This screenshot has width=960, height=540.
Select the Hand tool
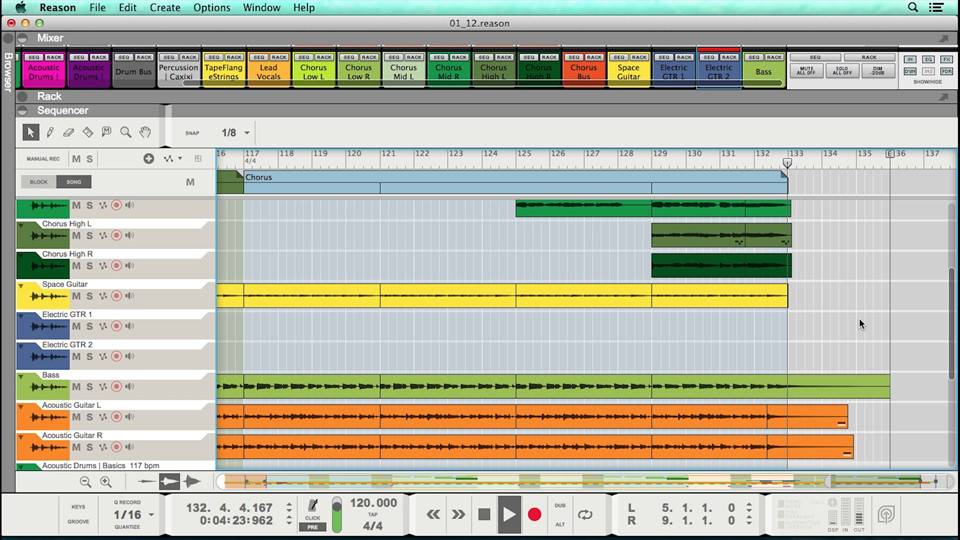(145, 132)
